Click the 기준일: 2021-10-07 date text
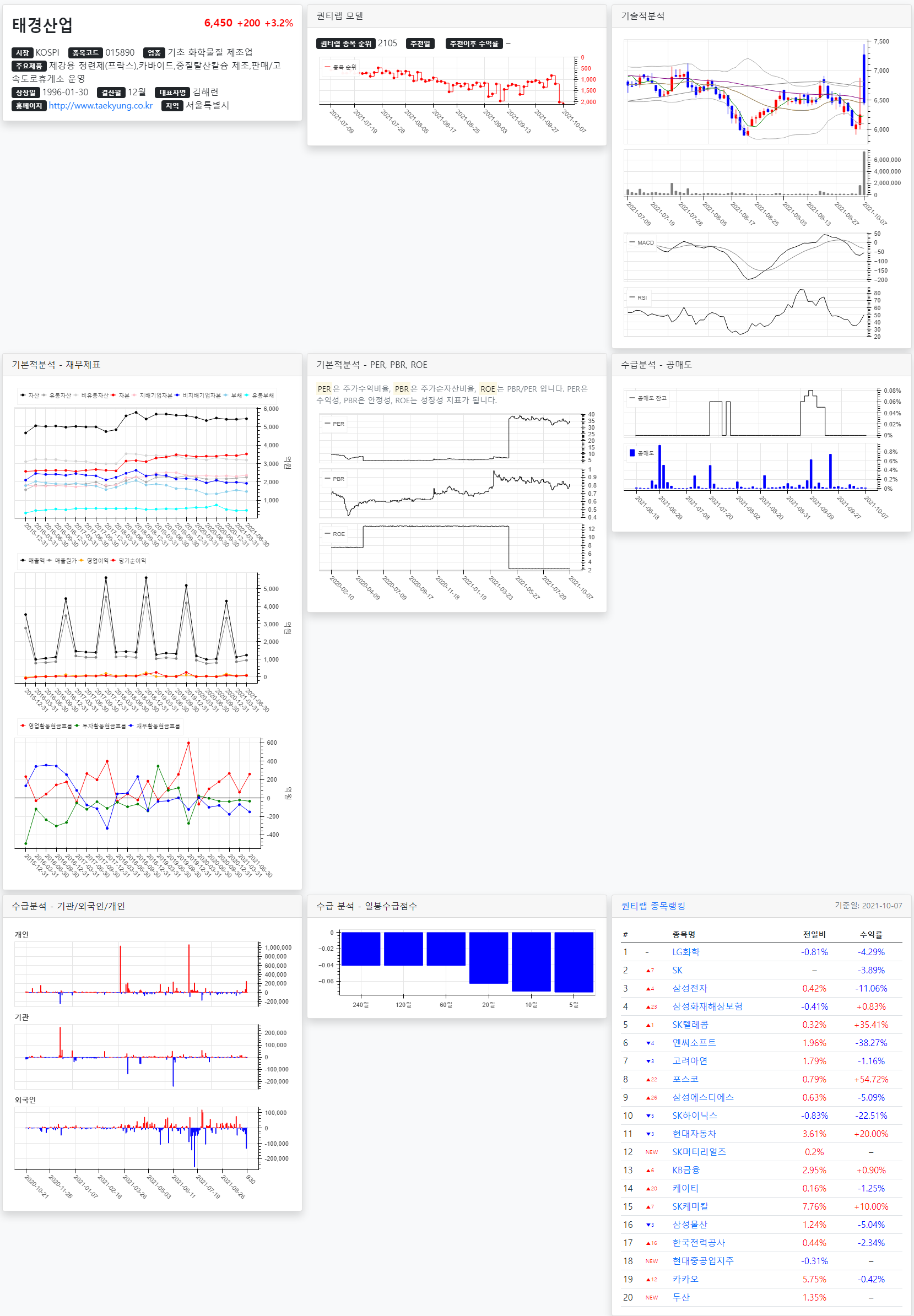Screen dimensions: 914x1316 point(868,906)
